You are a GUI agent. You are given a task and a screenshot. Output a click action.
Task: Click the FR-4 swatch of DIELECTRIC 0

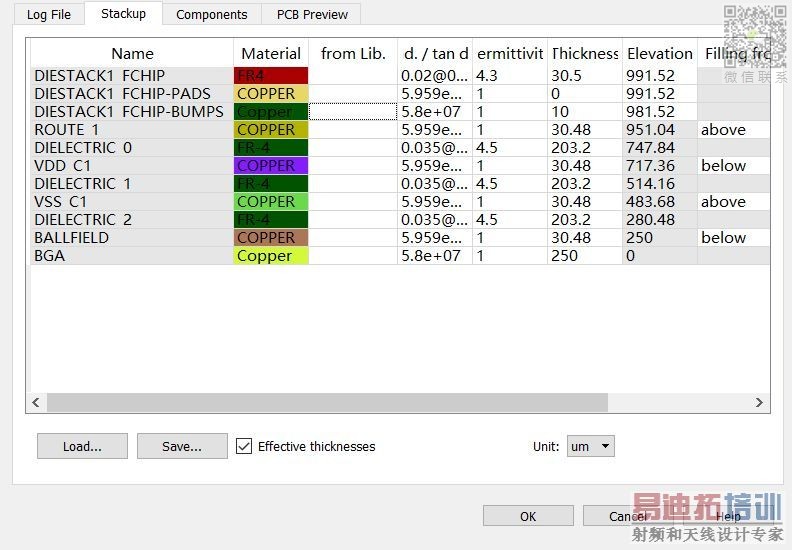[271, 147]
